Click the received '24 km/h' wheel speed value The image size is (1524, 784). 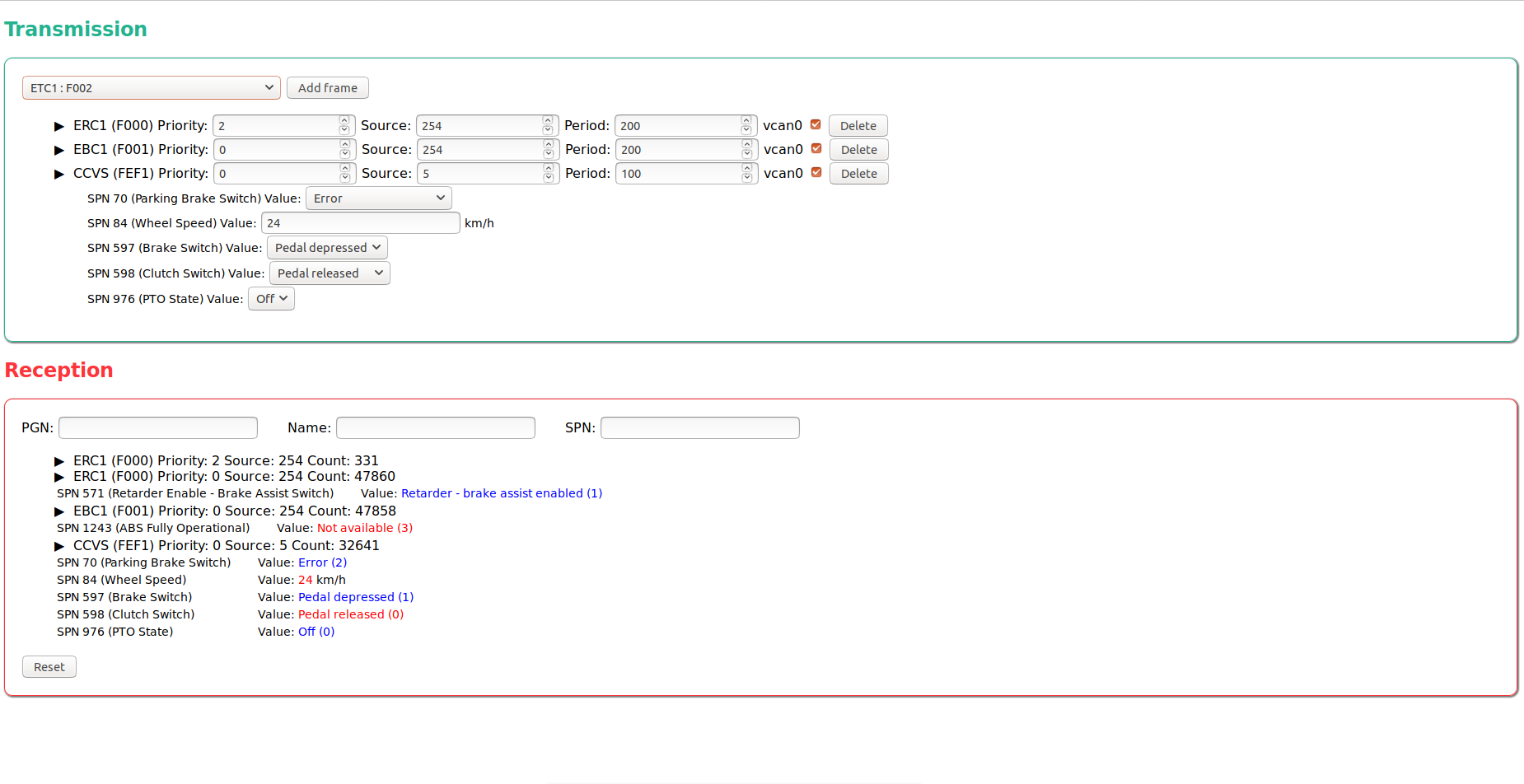[322, 580]
